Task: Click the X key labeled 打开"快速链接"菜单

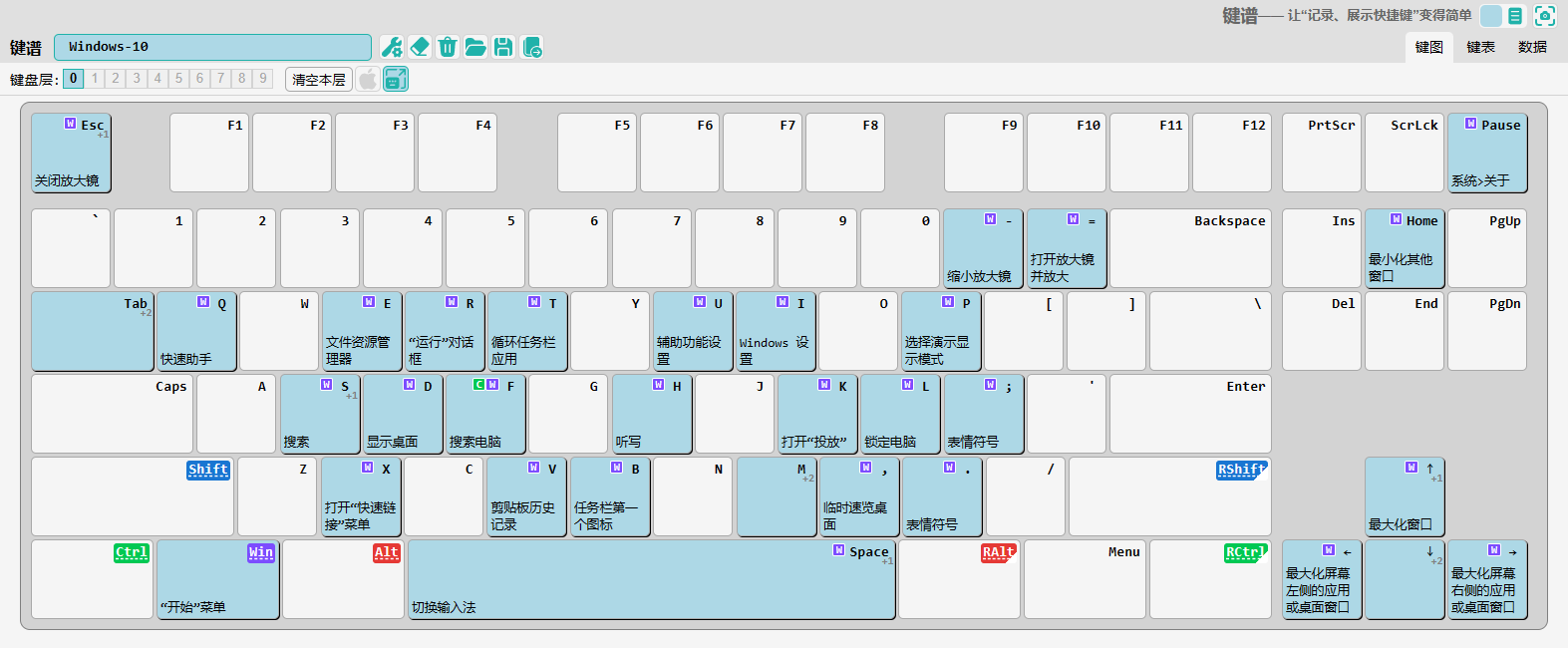Action: 361,496
